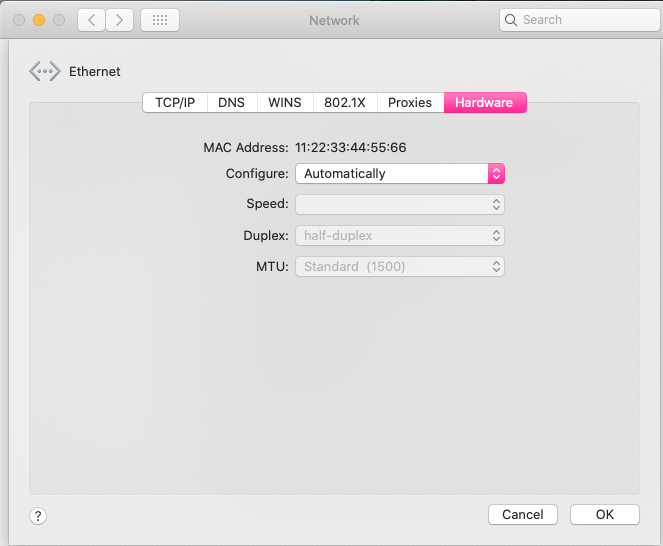Click the Ethernet heading text
The width and height of the screenshot is (663, 546).
click(x=95, y=71)
